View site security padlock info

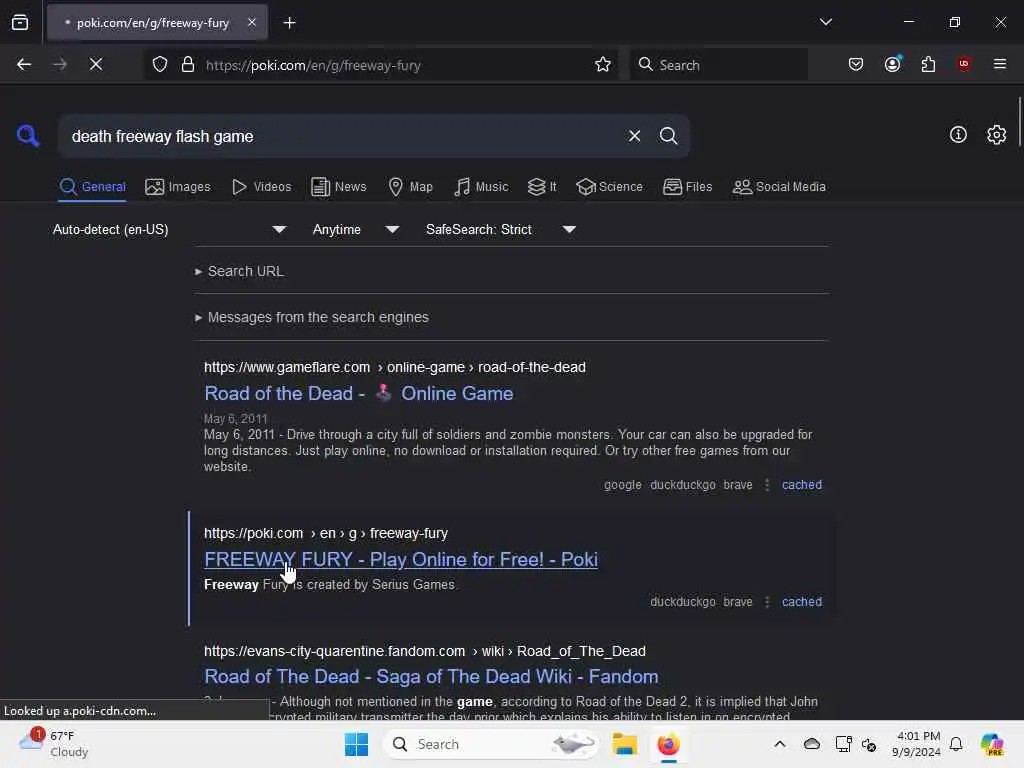point(188,65)
